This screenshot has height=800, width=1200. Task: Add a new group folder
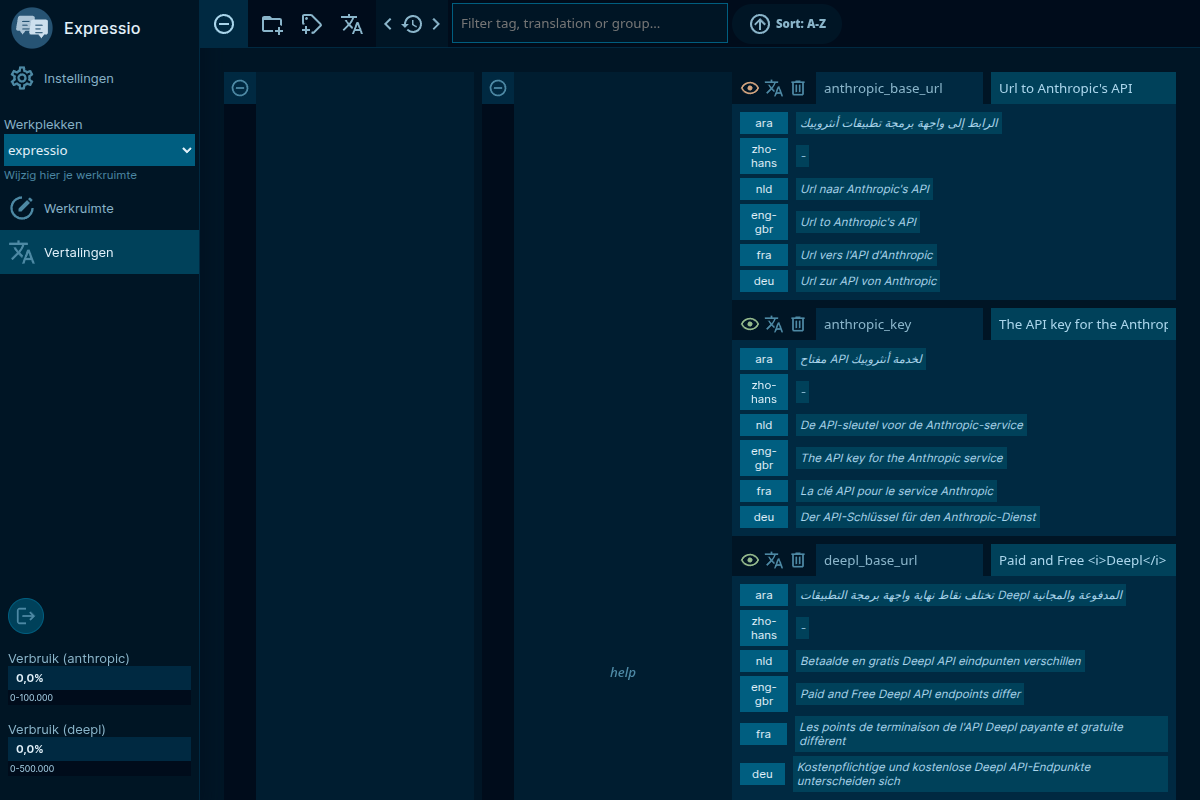pos(272,24)
